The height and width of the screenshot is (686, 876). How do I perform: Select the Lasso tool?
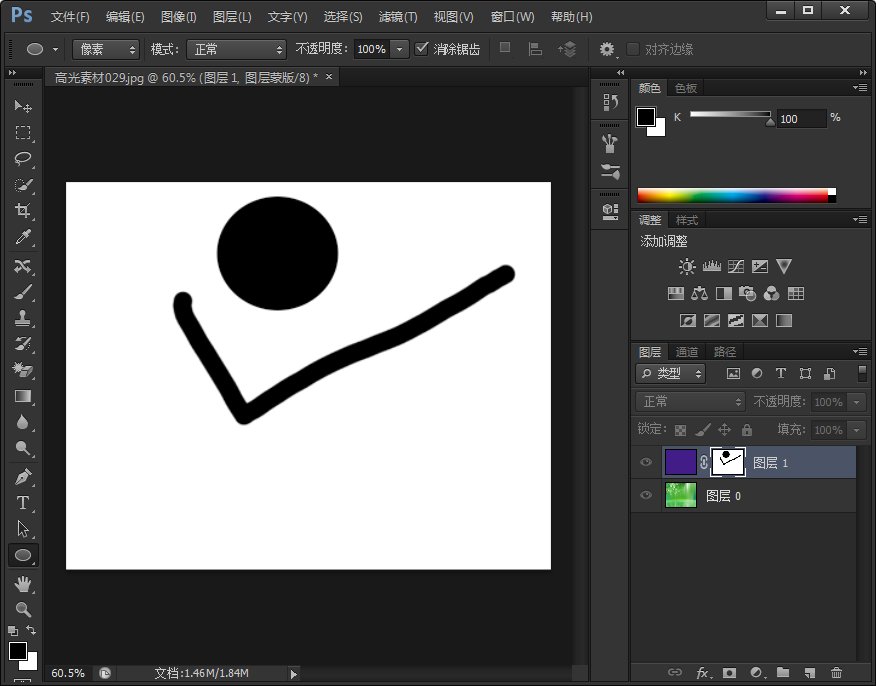[x=22, y=159]
